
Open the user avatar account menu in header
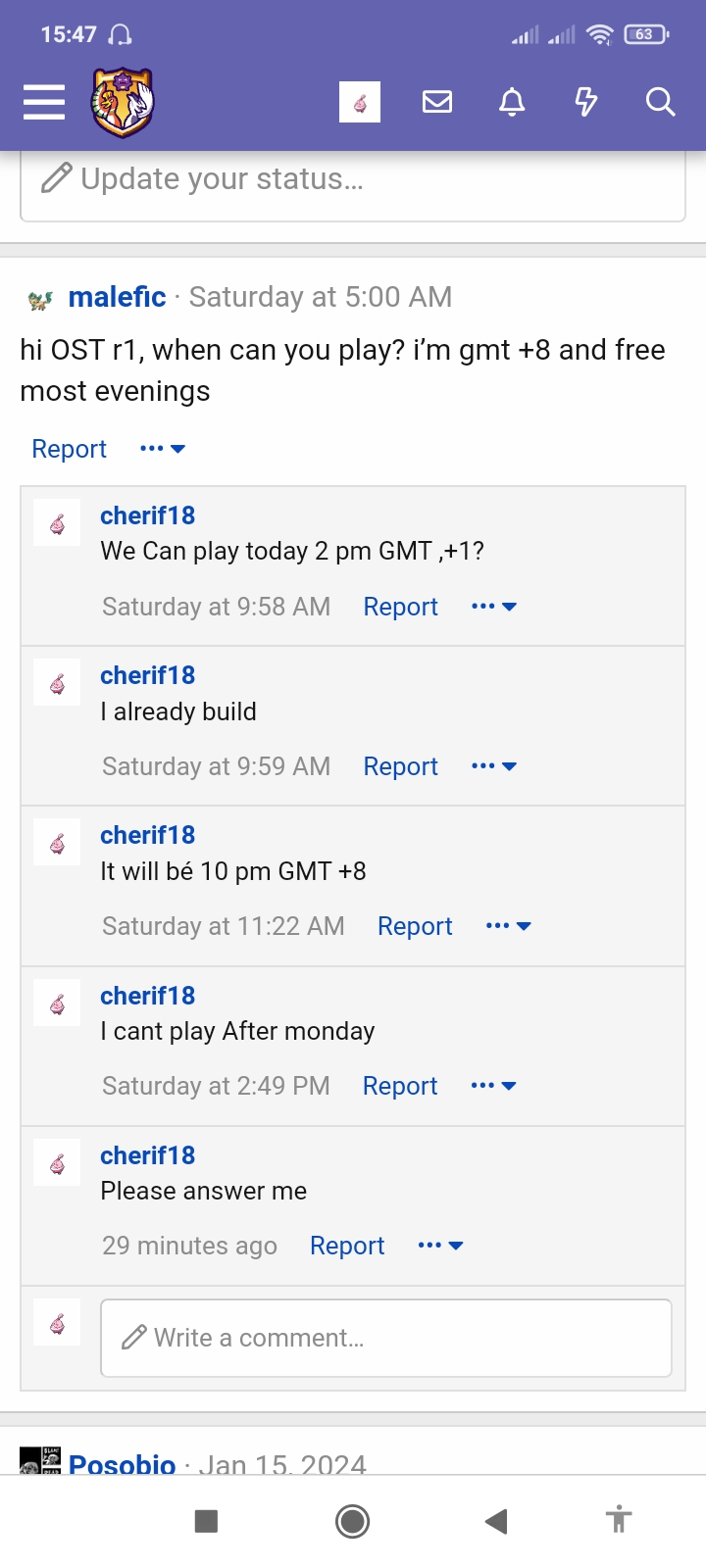360,102
